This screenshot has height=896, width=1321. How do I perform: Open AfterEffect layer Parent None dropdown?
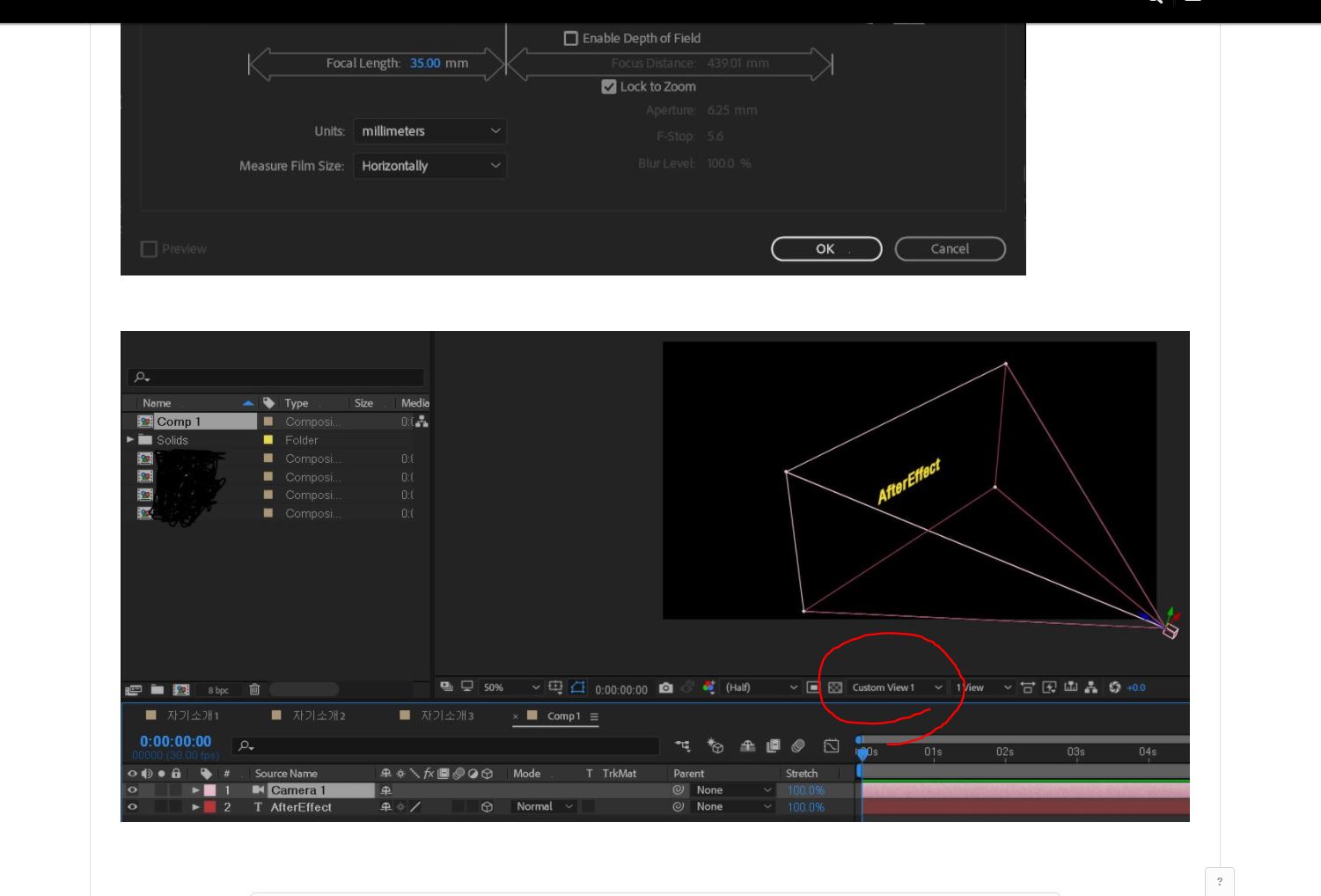[x=733, y=807]
